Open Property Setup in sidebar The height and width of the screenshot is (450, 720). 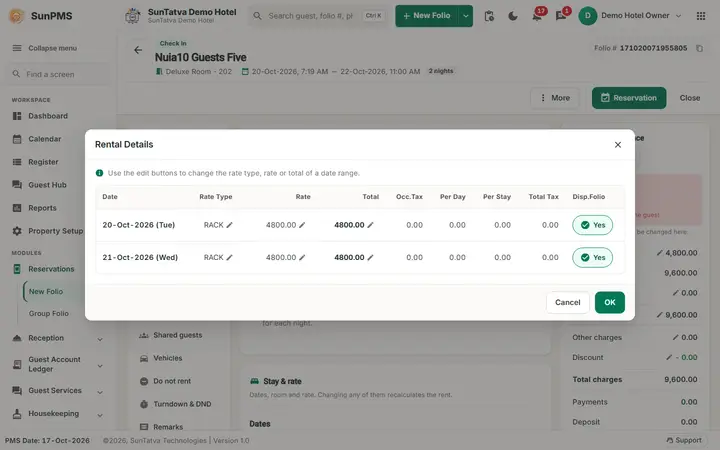(x=48, y=231)
